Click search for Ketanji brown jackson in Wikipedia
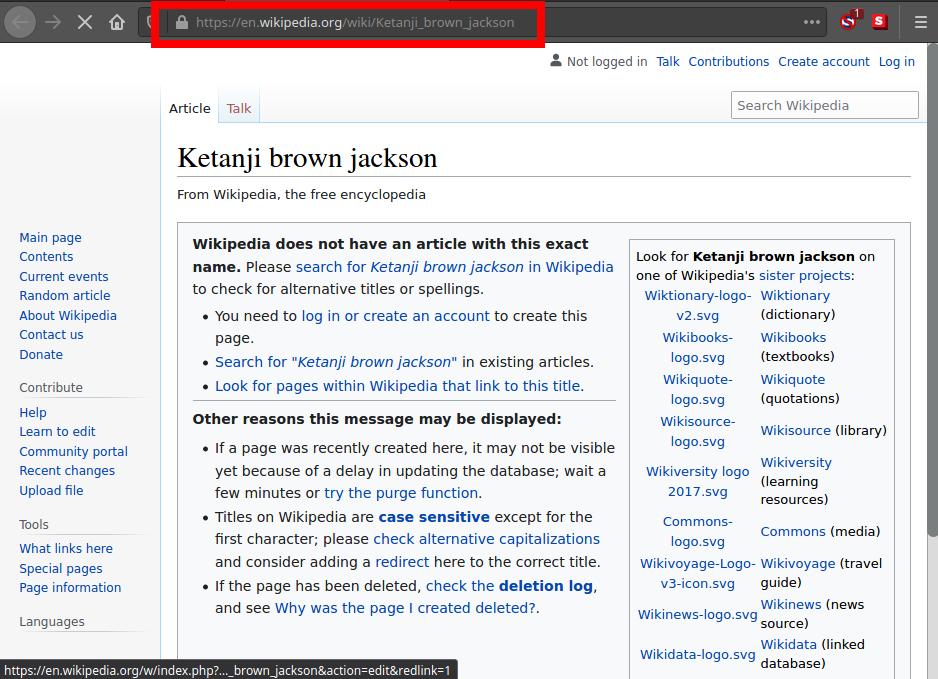The height and width of the screenshot is (679, 938). [x=455, y=267]
